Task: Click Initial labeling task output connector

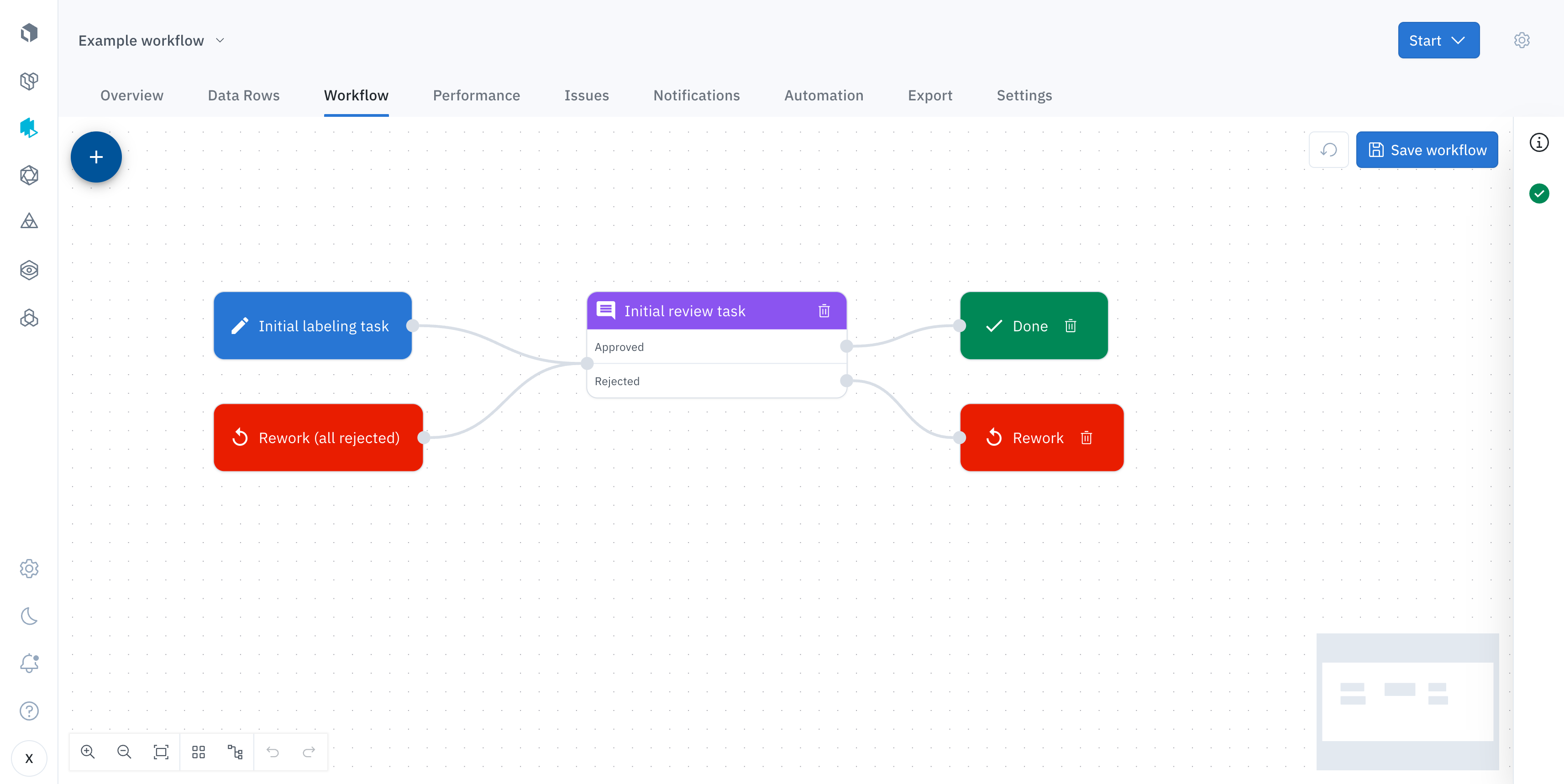Action: point(412,326)
